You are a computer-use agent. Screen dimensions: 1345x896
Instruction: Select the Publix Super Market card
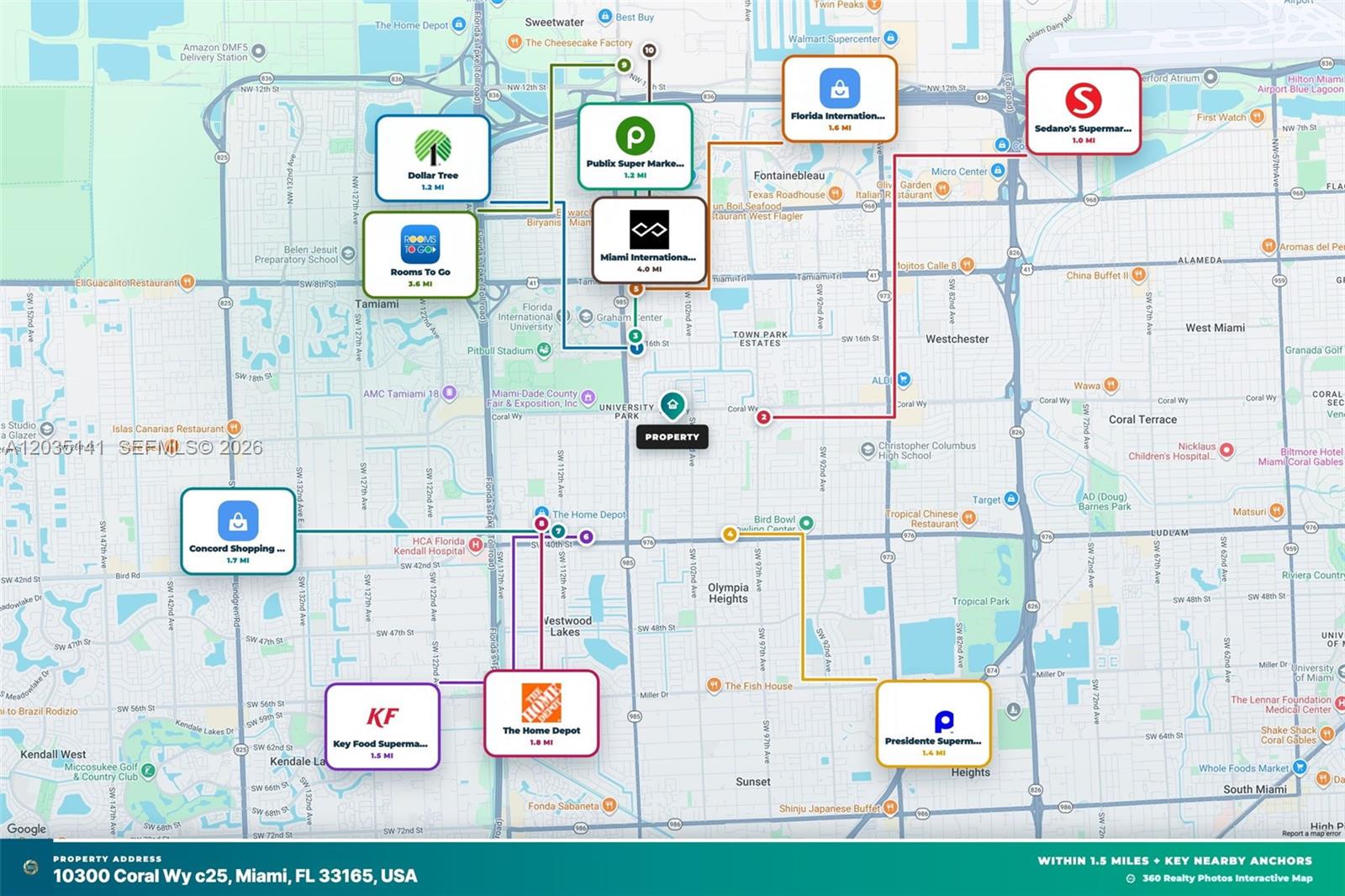point(636,146)
